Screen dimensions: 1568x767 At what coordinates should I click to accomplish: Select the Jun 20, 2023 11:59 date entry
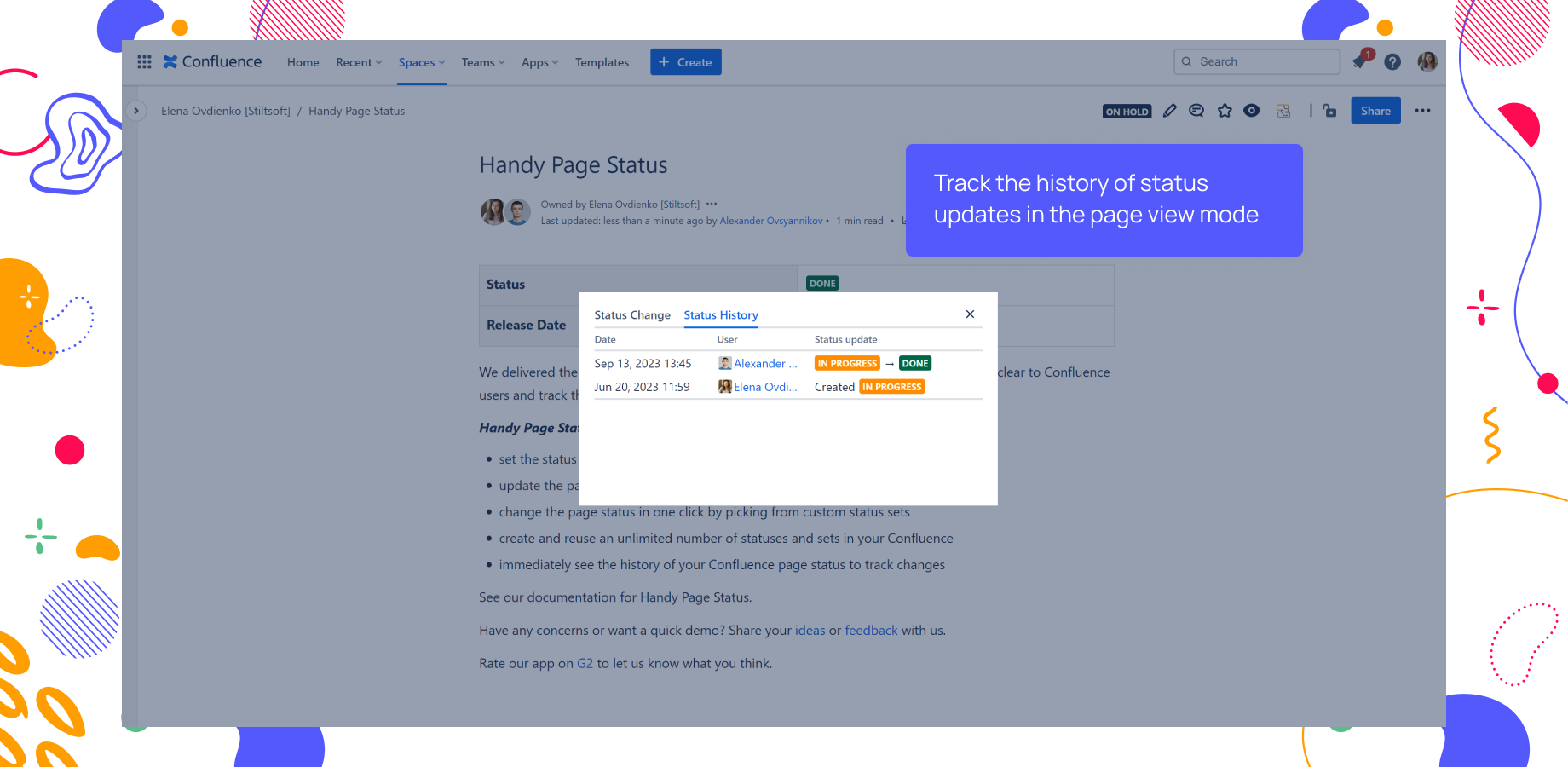pos(642,387)
